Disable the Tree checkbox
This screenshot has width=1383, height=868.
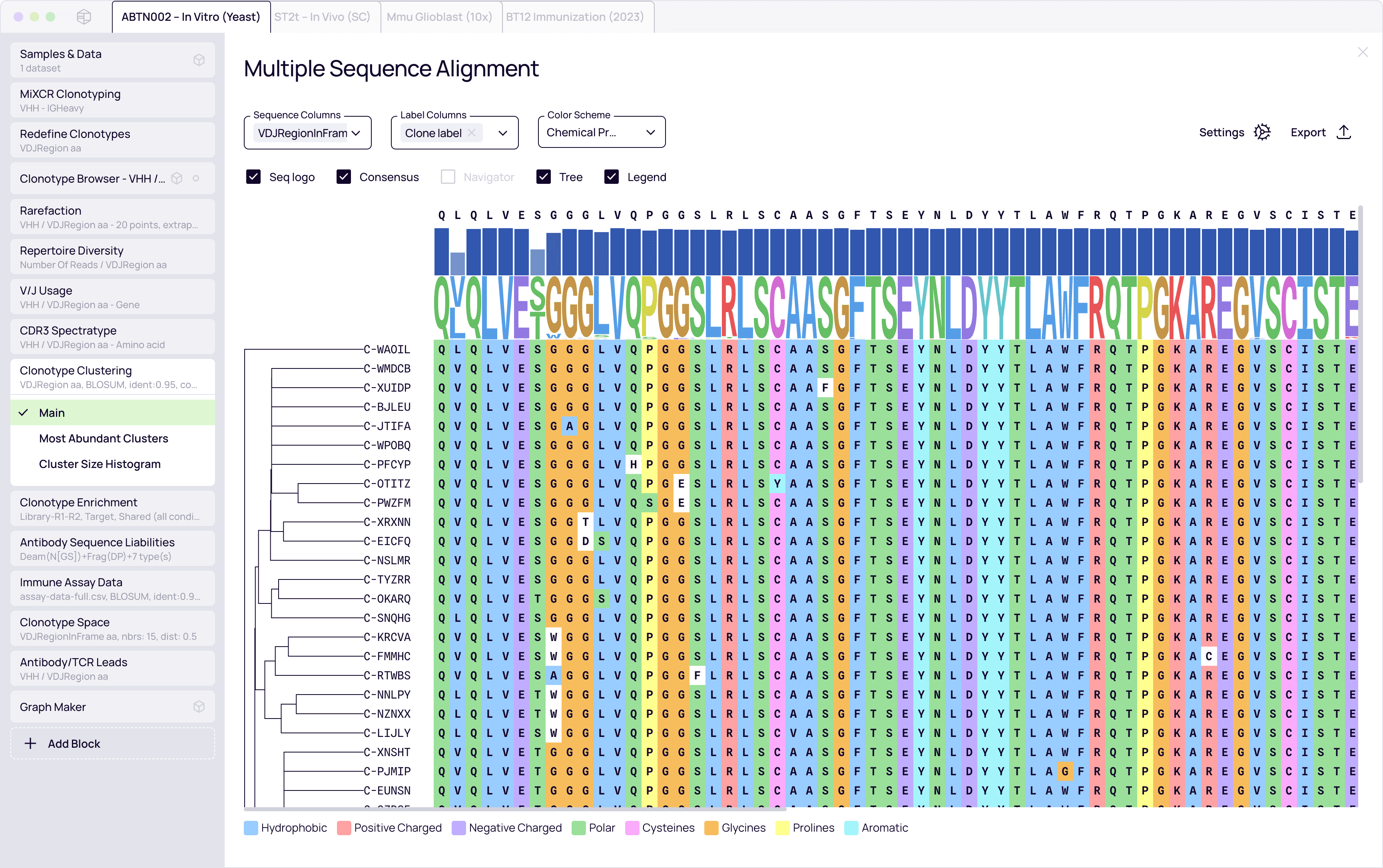[543, 177]
